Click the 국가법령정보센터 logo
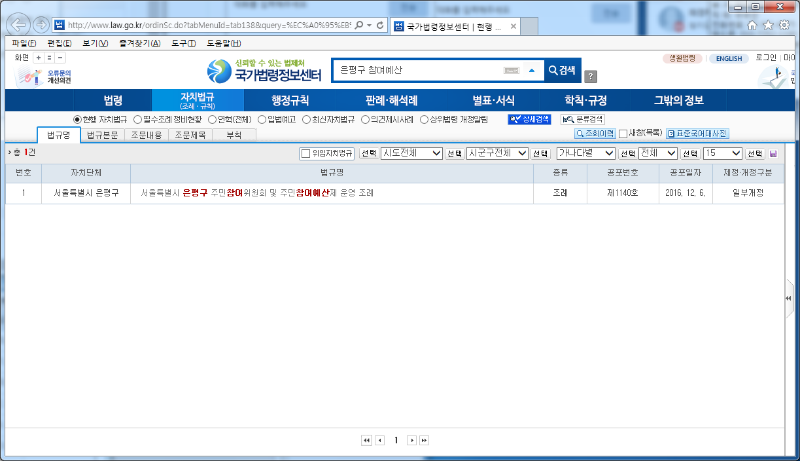Screen dimensions: 800x461 [x=264, y=71]
